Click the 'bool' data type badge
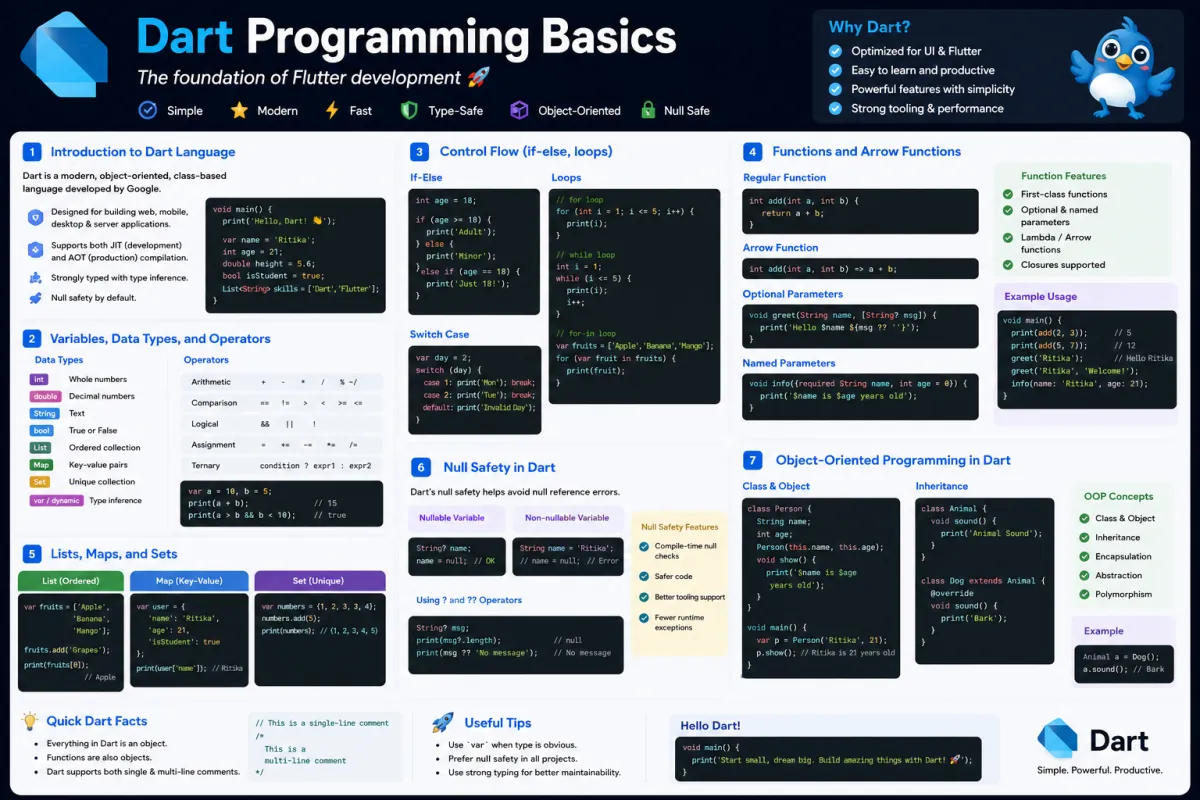Image resolution: width=1200 pixels, height=800 pixels. point(41,430)
